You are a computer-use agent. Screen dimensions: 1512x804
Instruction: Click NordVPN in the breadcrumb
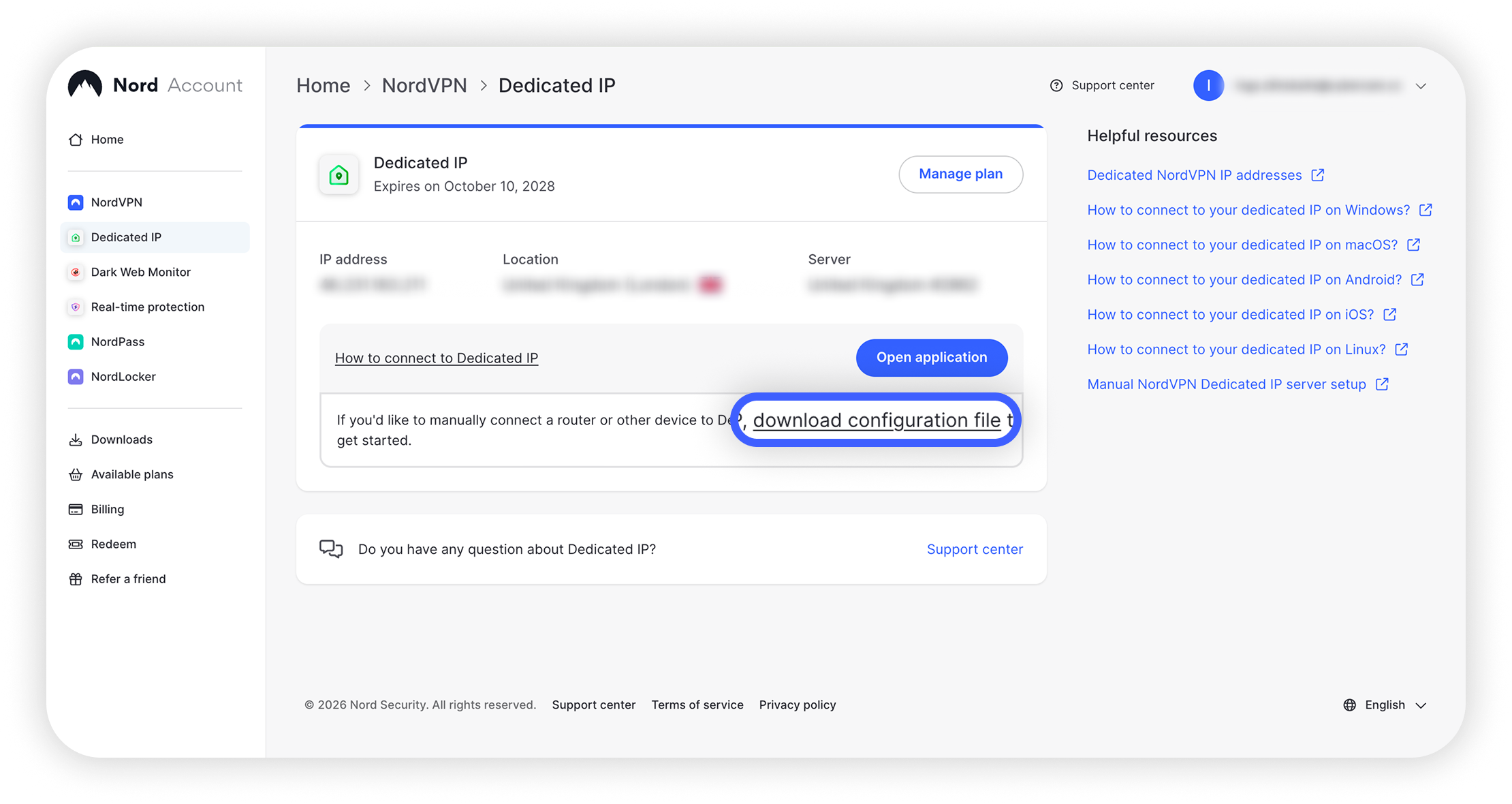(424, 85)
